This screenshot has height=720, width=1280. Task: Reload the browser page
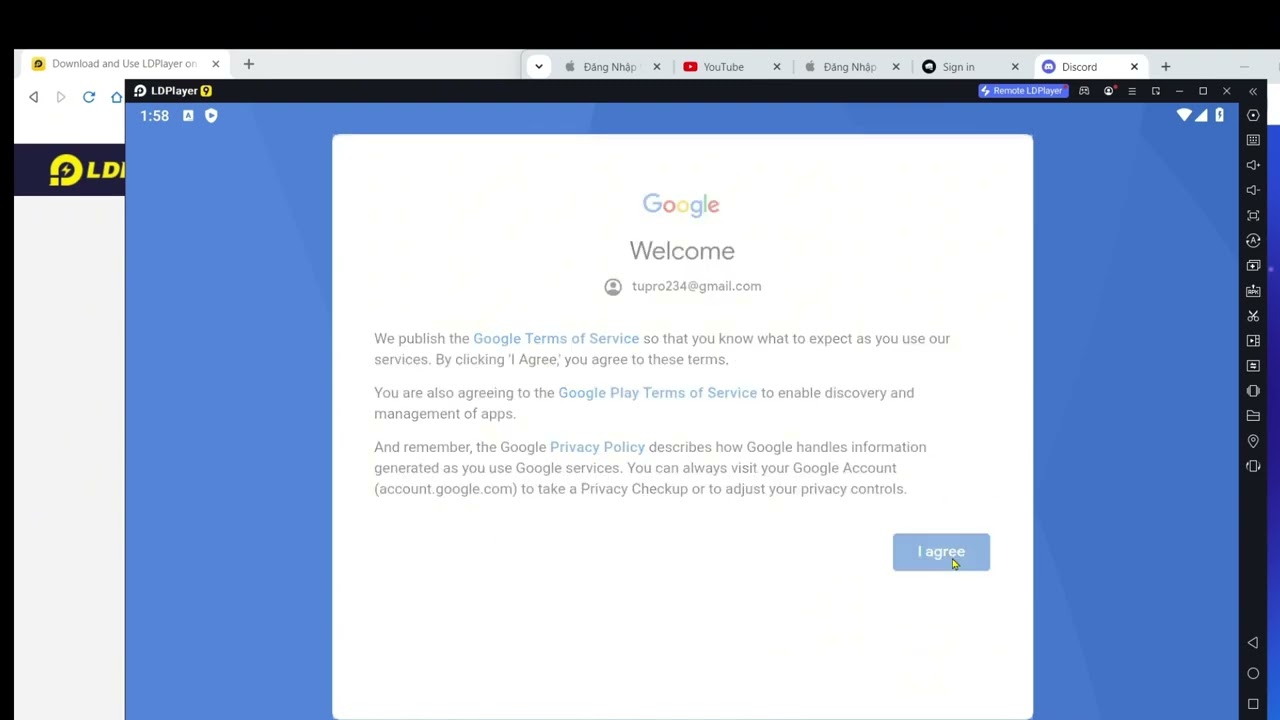click(x=89, y=97)
